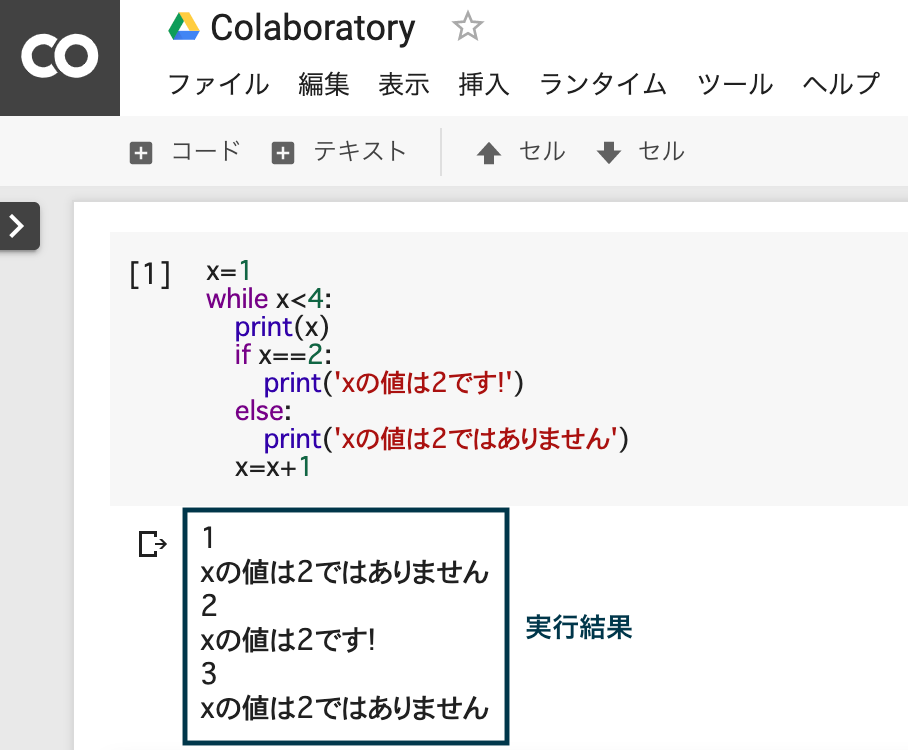Expand the left sidebar panel

(x=17, y=227)
